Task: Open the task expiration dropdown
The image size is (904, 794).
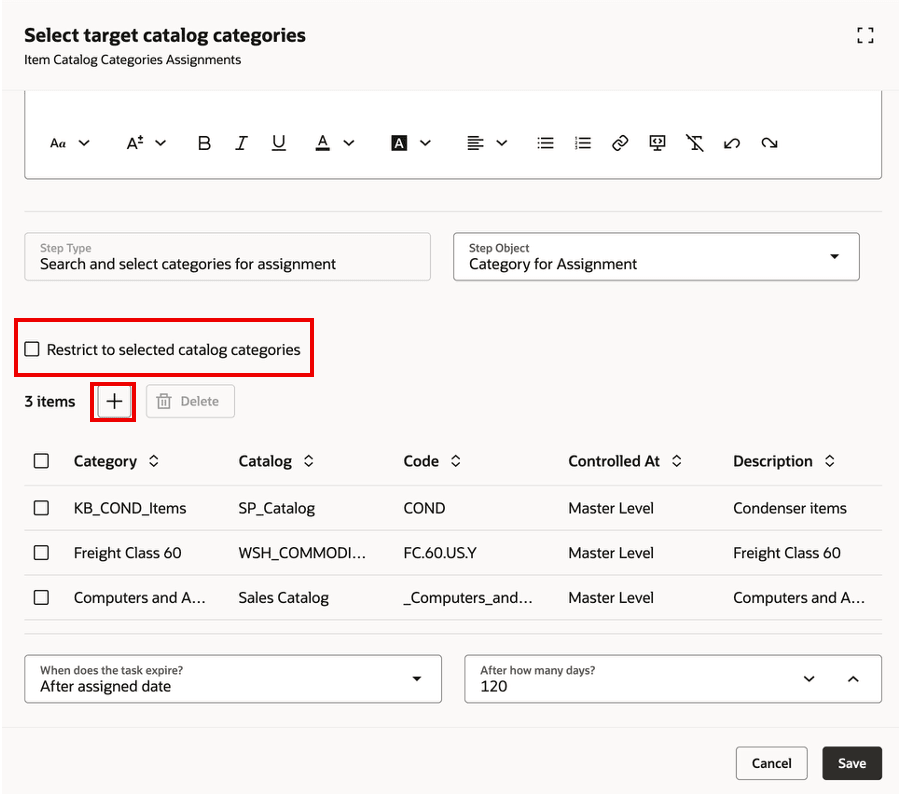Action: (x=422, y=679)
